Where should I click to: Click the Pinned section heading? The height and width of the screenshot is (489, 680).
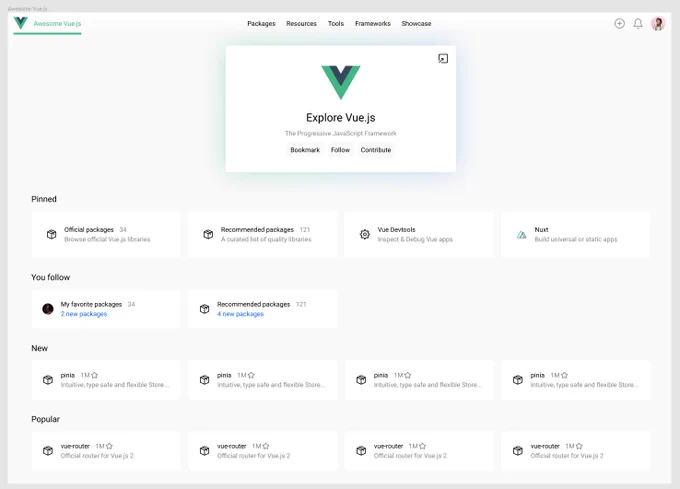pos(44,199)
